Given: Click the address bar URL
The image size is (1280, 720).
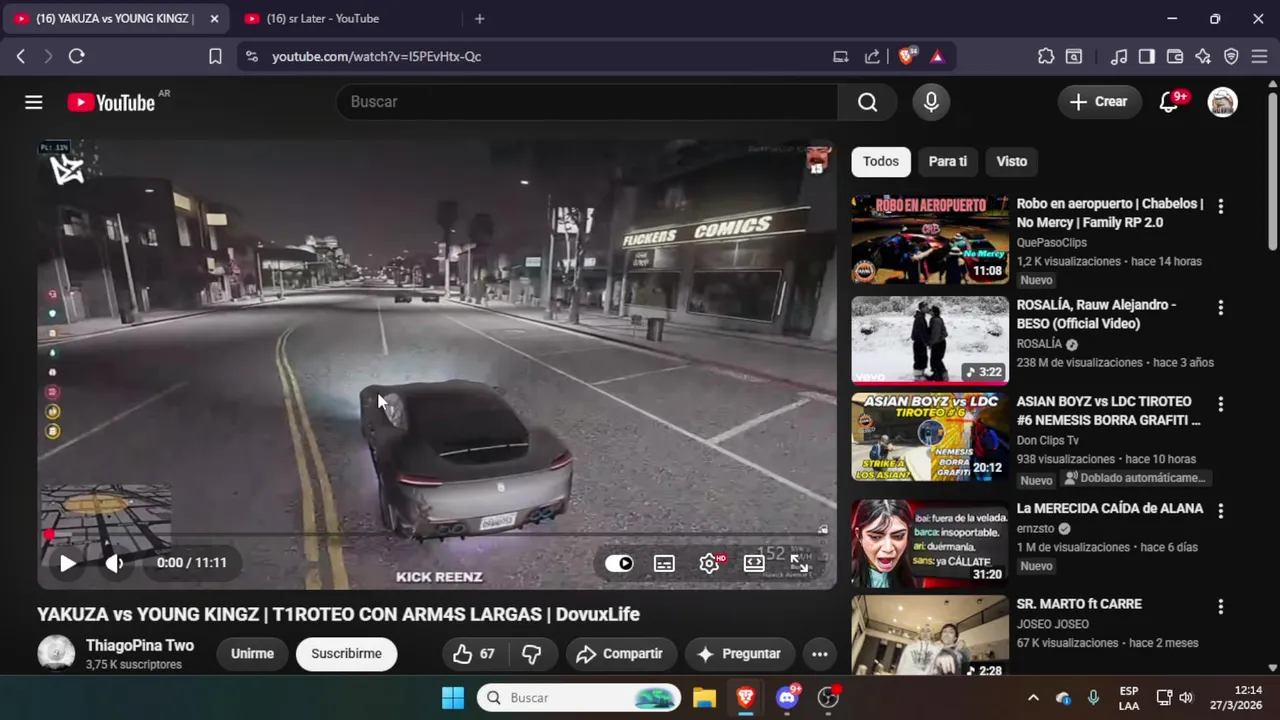Looking at the screenshot, I should (377, 57).
